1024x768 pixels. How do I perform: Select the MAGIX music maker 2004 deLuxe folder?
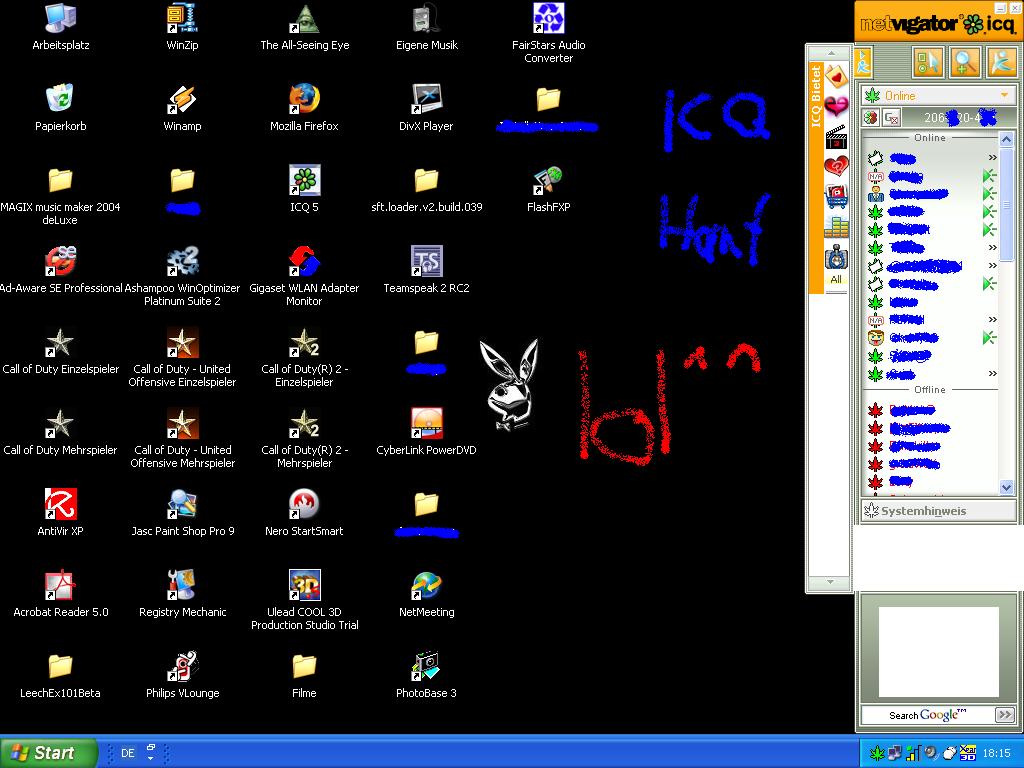tap(61, 195)
